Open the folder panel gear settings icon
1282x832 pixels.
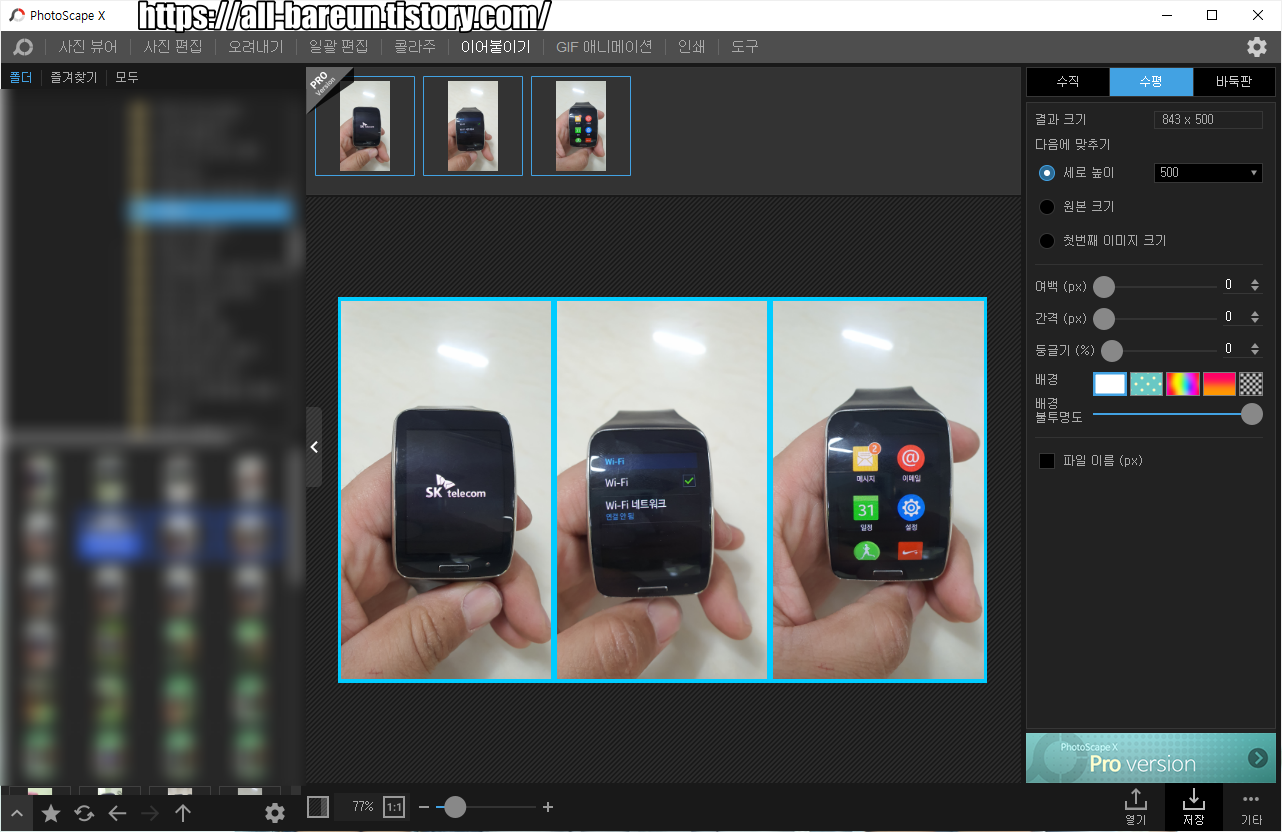coord(275,814)
